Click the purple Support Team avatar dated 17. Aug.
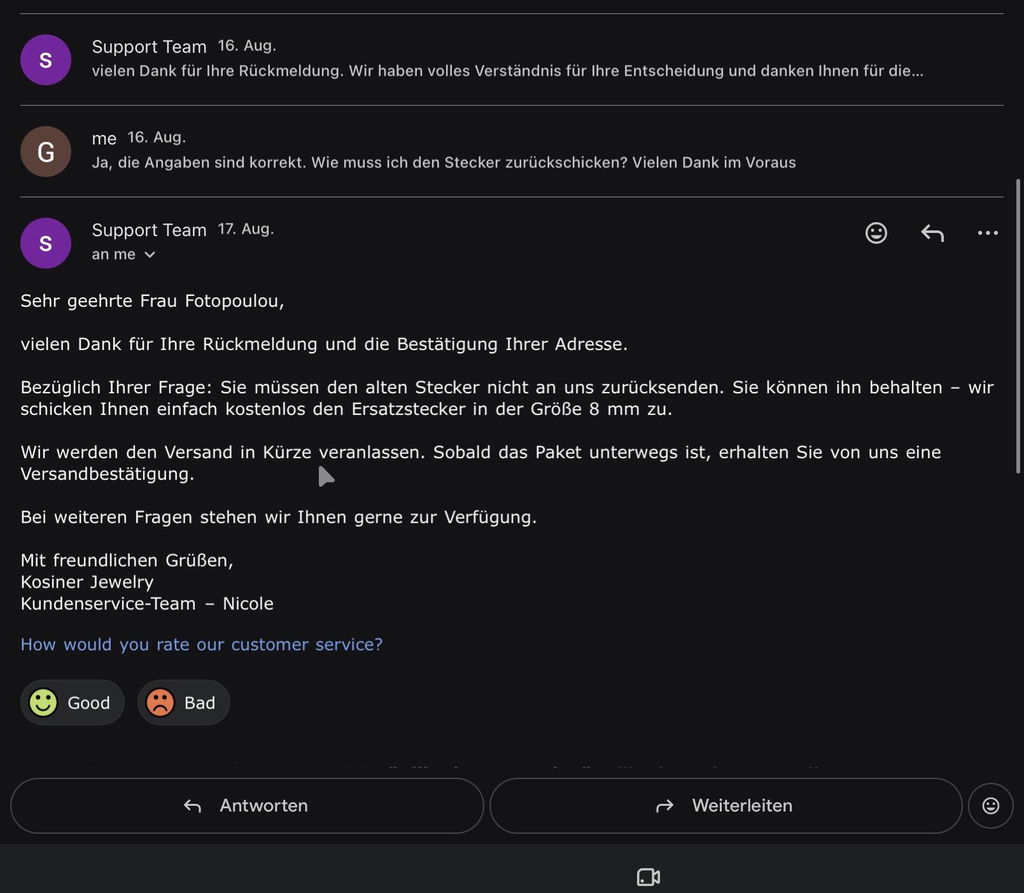The width and height of the screenshot is (1024, 893). pyautogui.click(x=46, y=243)
